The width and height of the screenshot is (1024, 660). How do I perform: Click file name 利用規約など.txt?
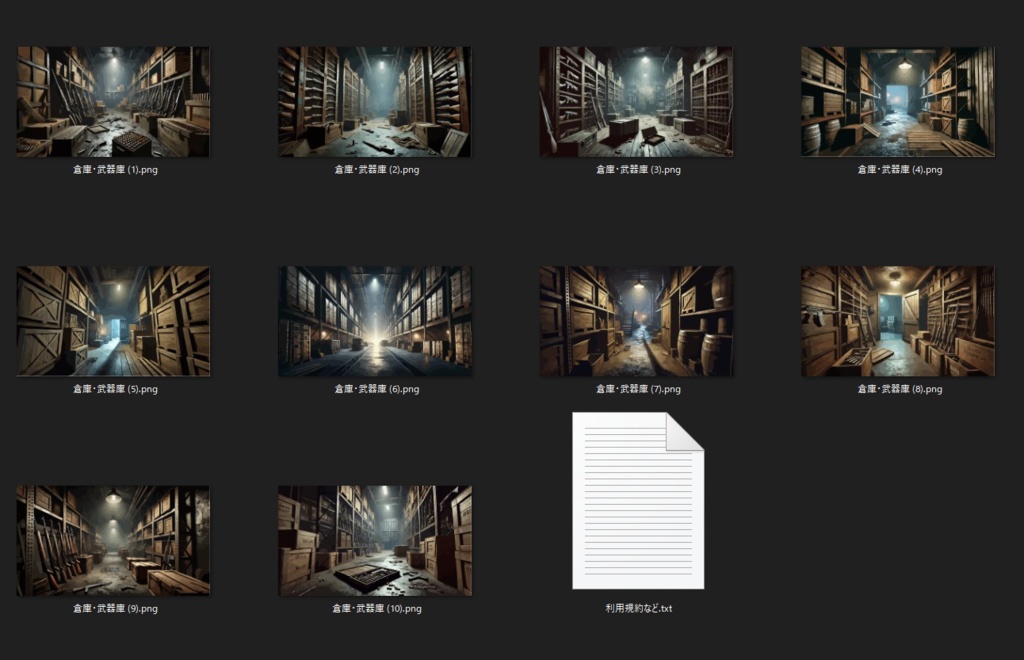[639, 608]
